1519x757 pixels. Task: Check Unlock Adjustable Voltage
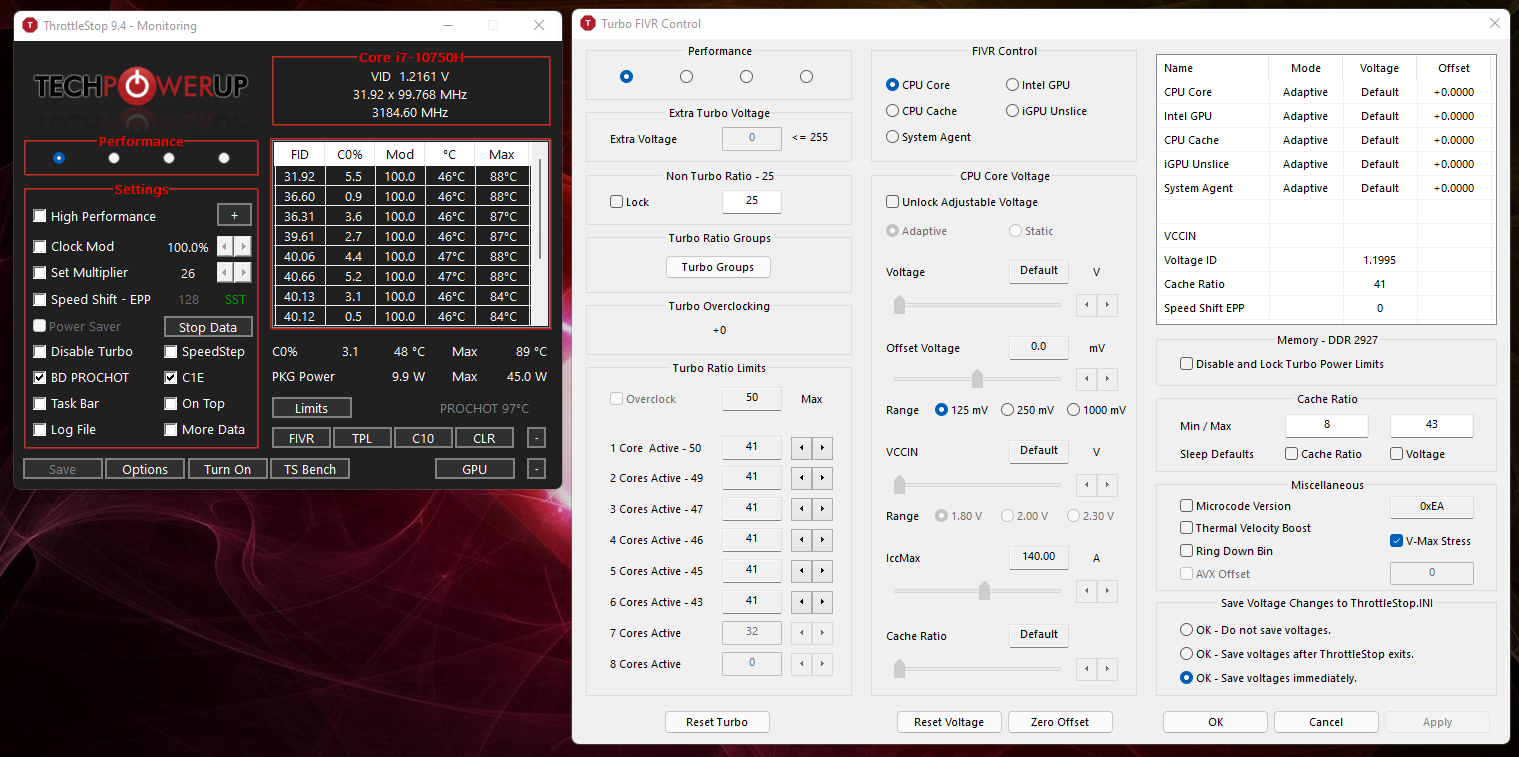pos(893,202)
